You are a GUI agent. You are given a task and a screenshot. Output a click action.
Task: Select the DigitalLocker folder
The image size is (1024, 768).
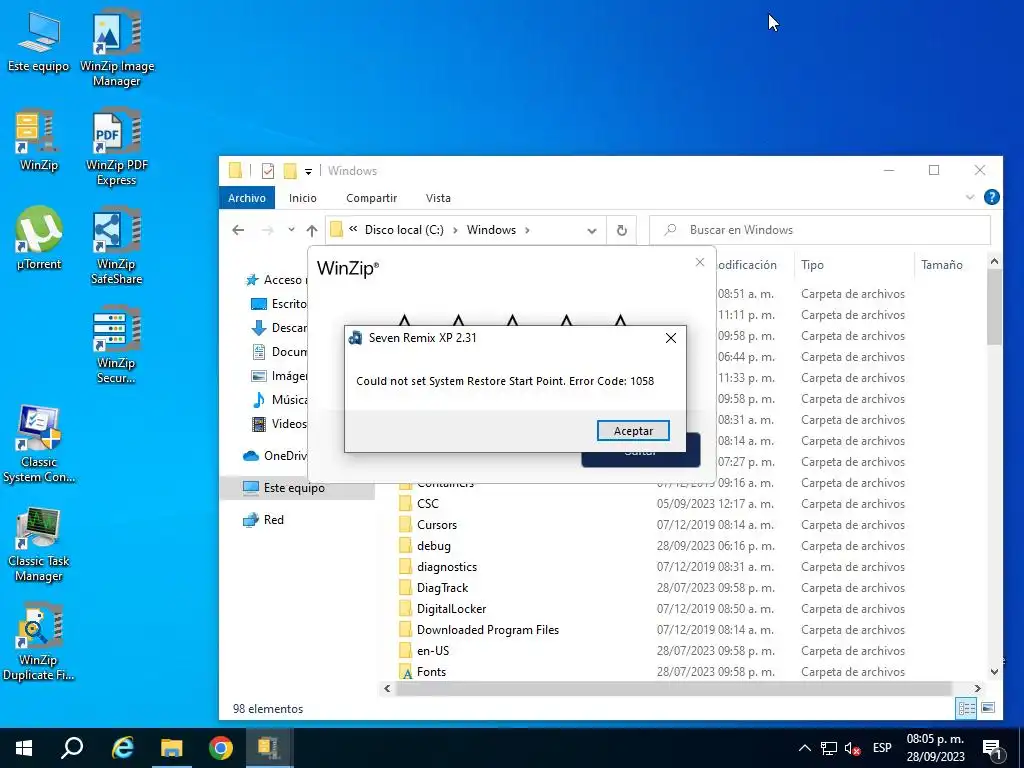451,609
